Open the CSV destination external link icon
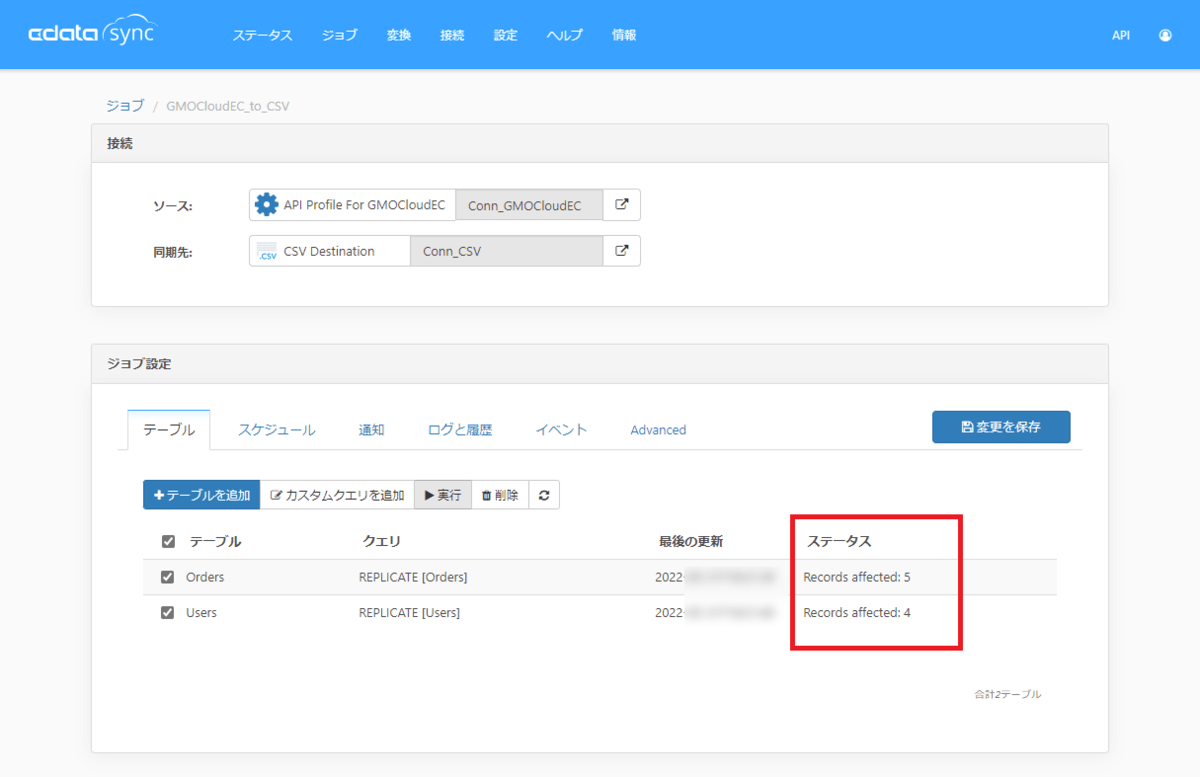The image size is (1200, 777). pyautogui.click(x=622, y=251)
